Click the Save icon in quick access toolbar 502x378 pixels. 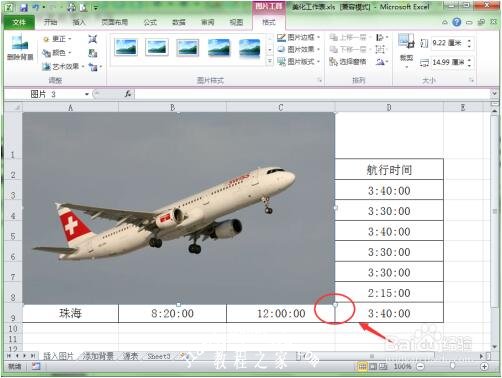24,7
